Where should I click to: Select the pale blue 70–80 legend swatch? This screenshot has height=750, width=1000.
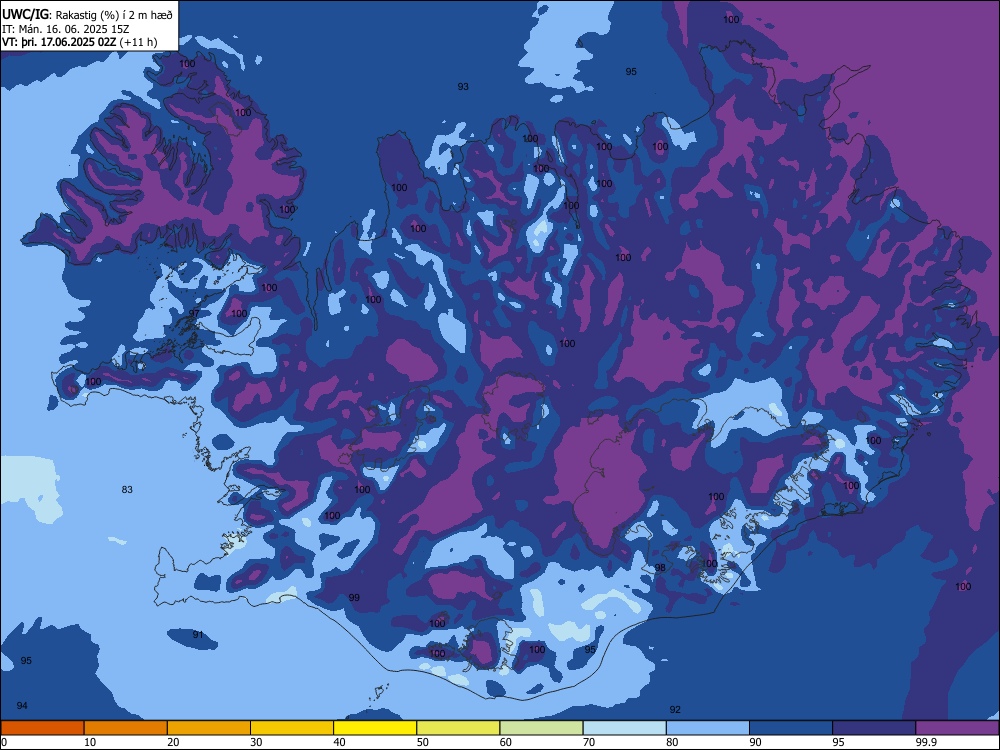pos(625,728)
